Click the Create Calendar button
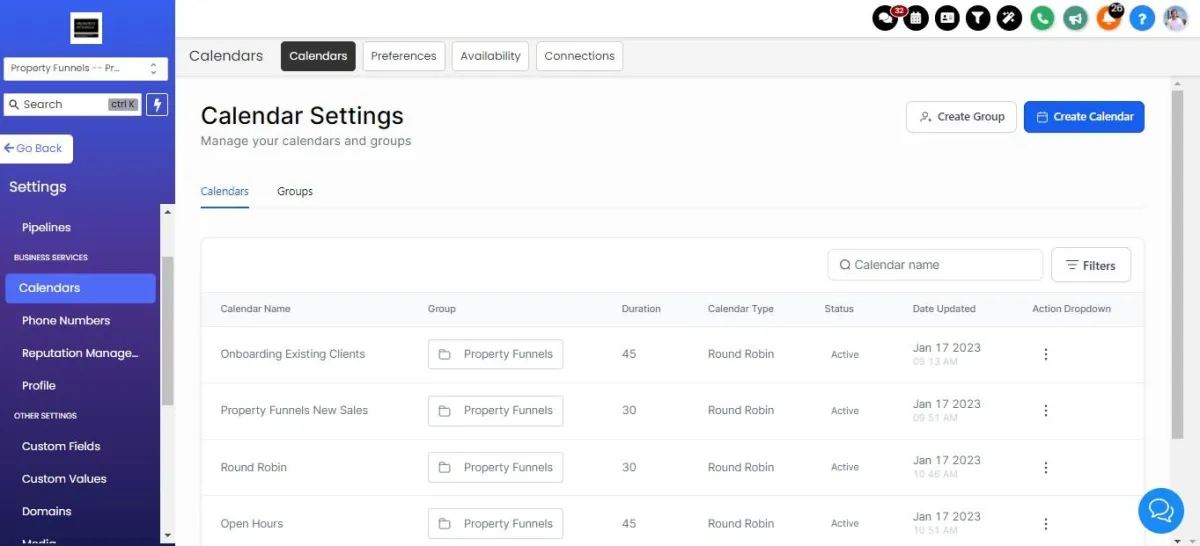This screenshot has width=1200, height=546. point(1084,117)
